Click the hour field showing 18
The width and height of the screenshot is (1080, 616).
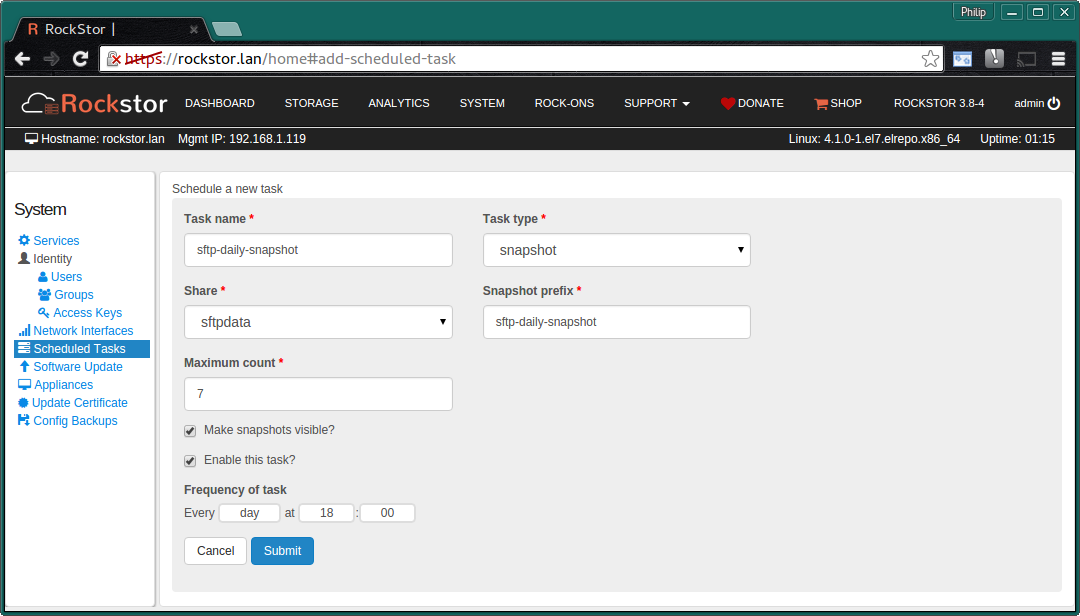click(326, 513)
